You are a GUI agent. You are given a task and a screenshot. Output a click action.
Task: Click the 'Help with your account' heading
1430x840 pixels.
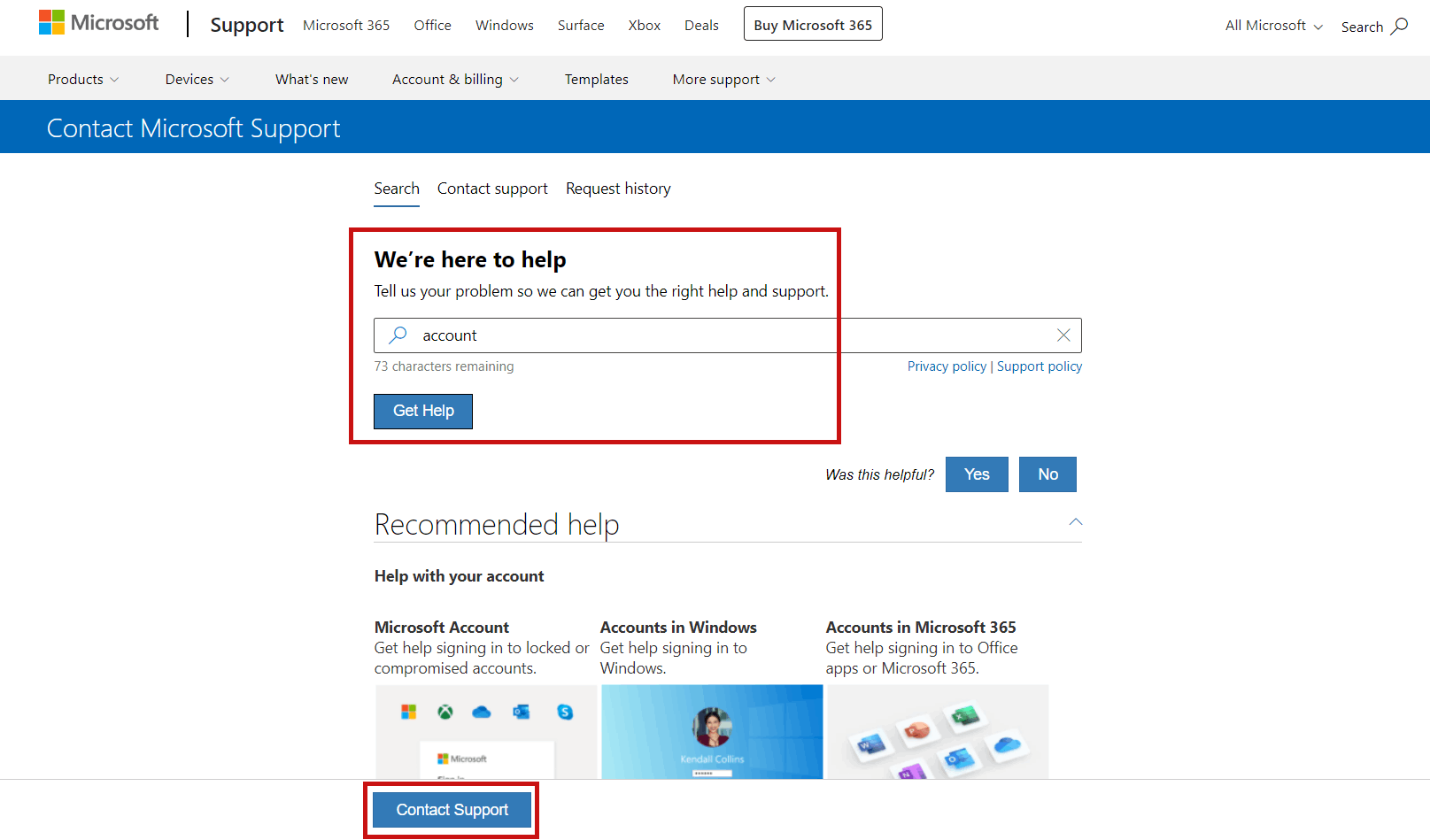click(x=459, y=576)
